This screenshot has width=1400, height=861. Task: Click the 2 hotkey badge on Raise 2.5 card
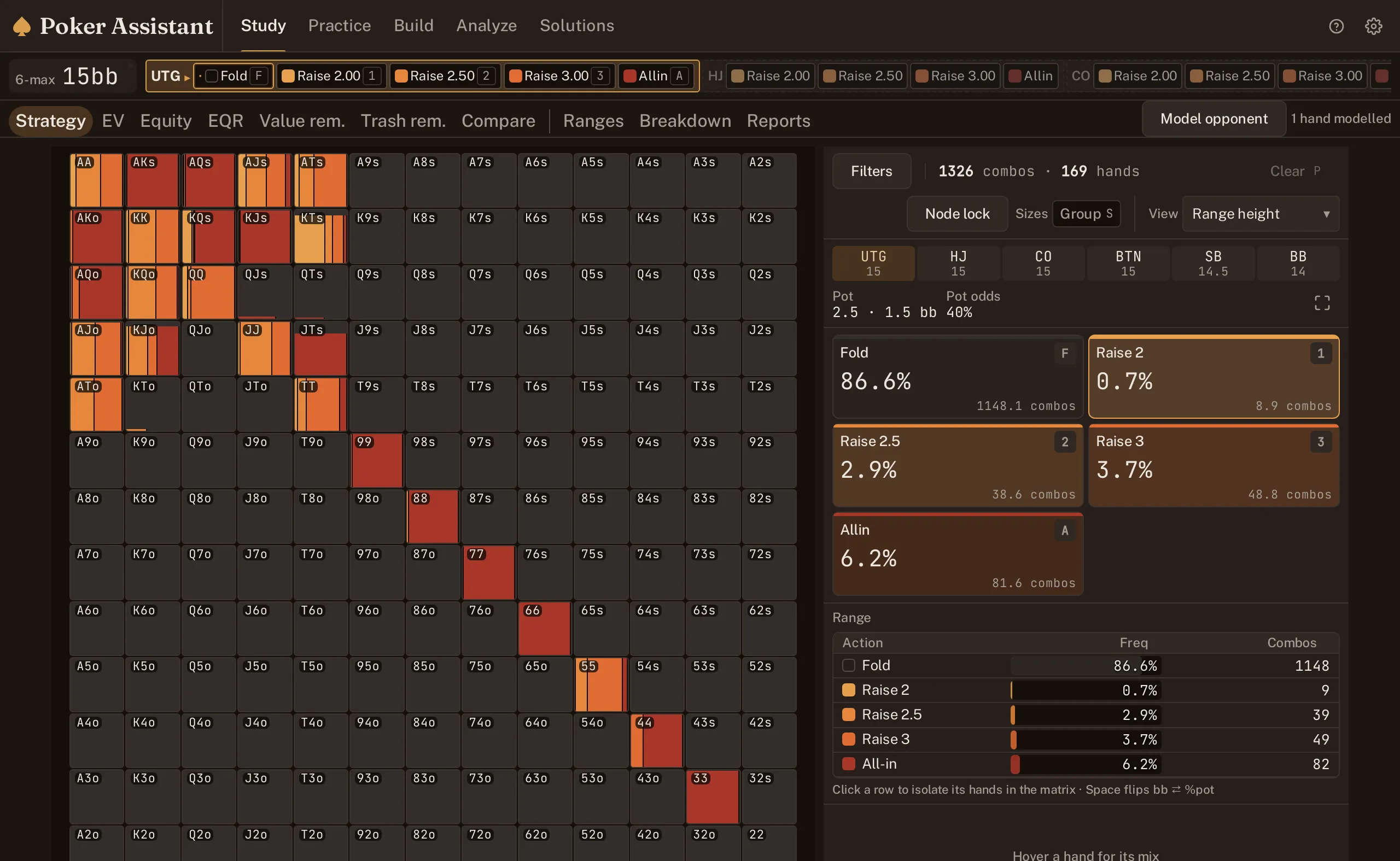[1065, 442]
